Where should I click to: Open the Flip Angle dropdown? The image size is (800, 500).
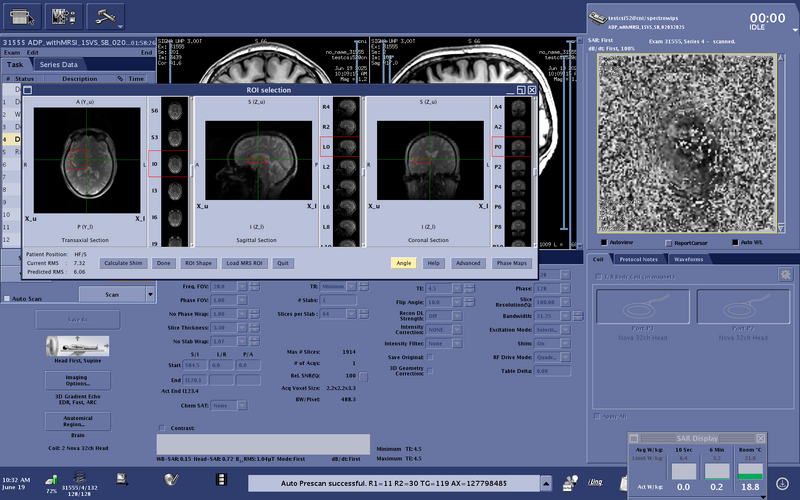(457, 302)
